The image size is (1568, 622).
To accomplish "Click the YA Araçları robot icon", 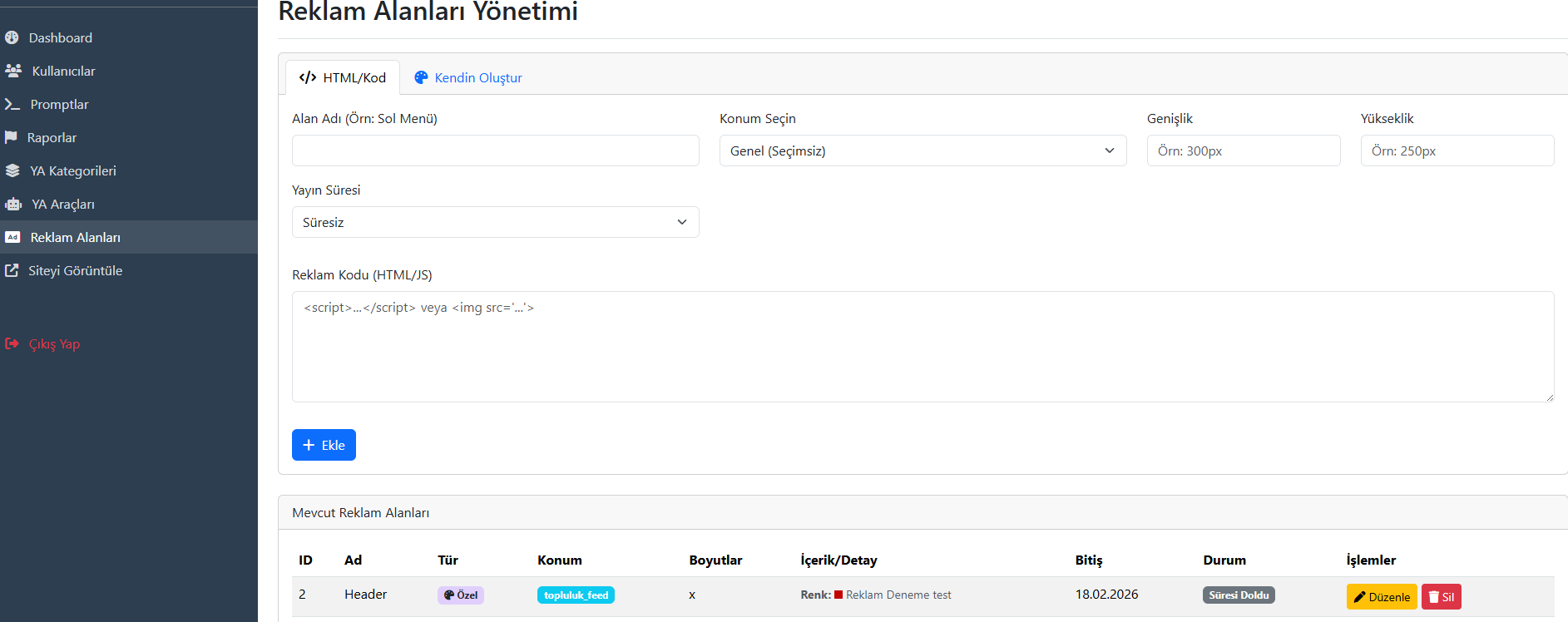I will pos(13,204).
